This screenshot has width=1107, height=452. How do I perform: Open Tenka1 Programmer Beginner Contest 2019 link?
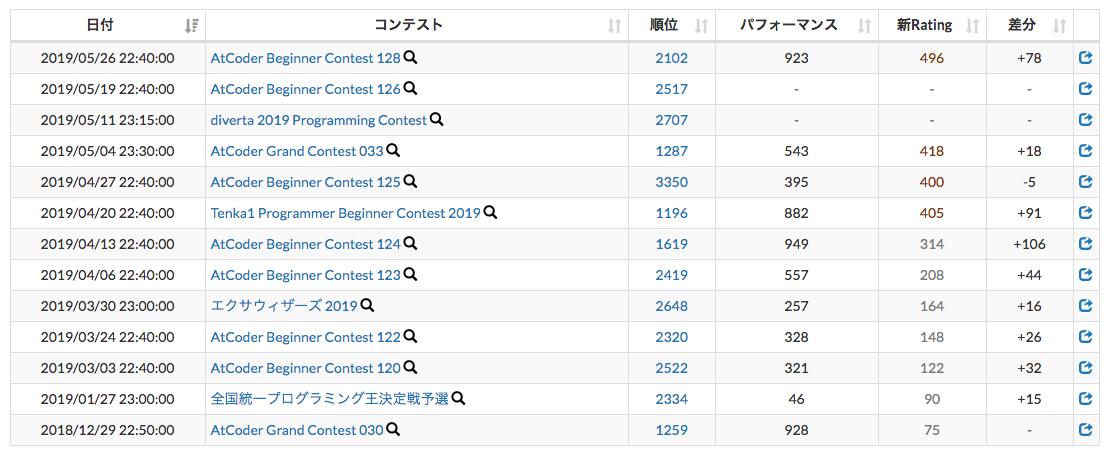point(345,213)
